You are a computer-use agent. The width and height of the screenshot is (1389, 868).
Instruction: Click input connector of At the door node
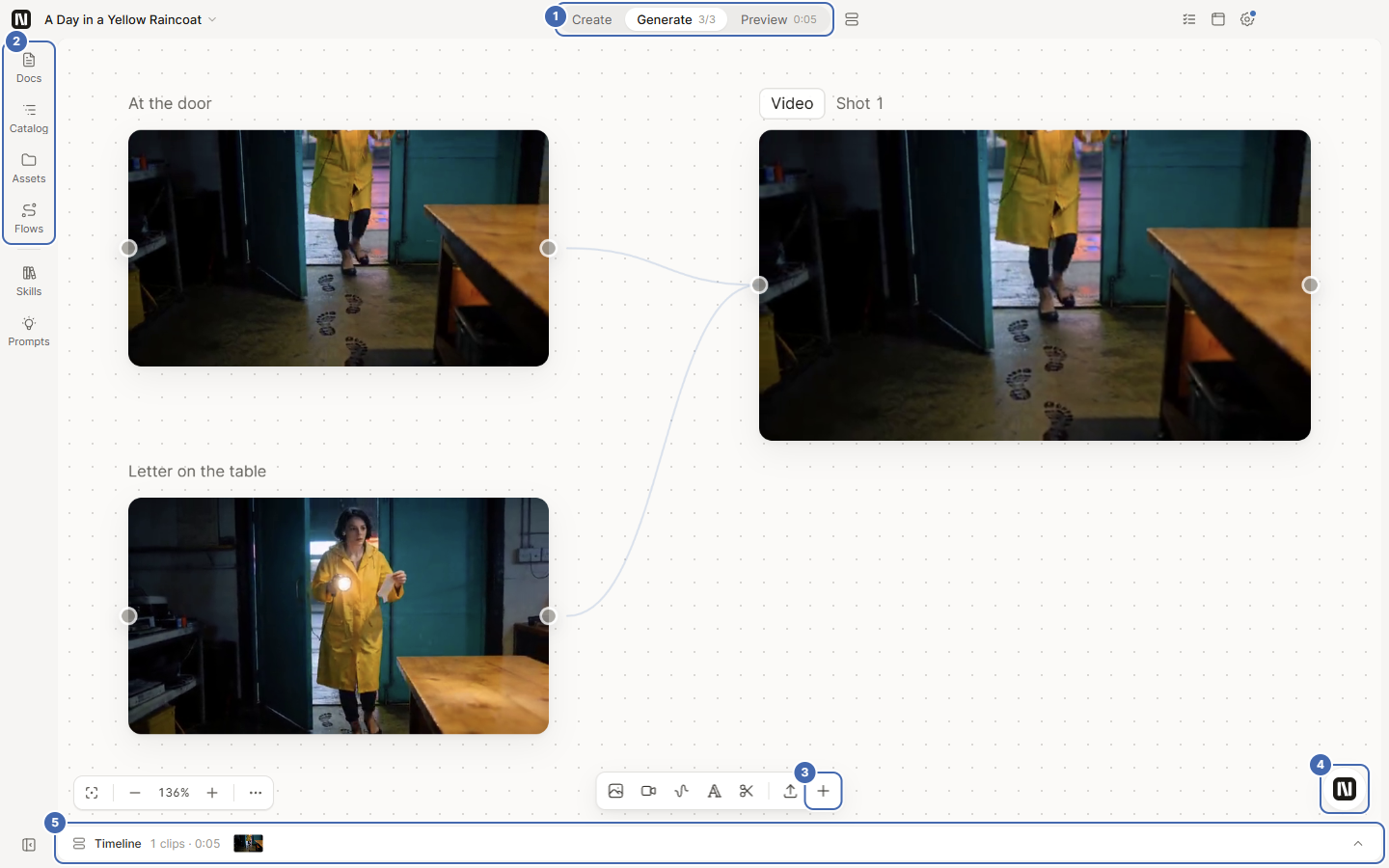pos(128,248)
